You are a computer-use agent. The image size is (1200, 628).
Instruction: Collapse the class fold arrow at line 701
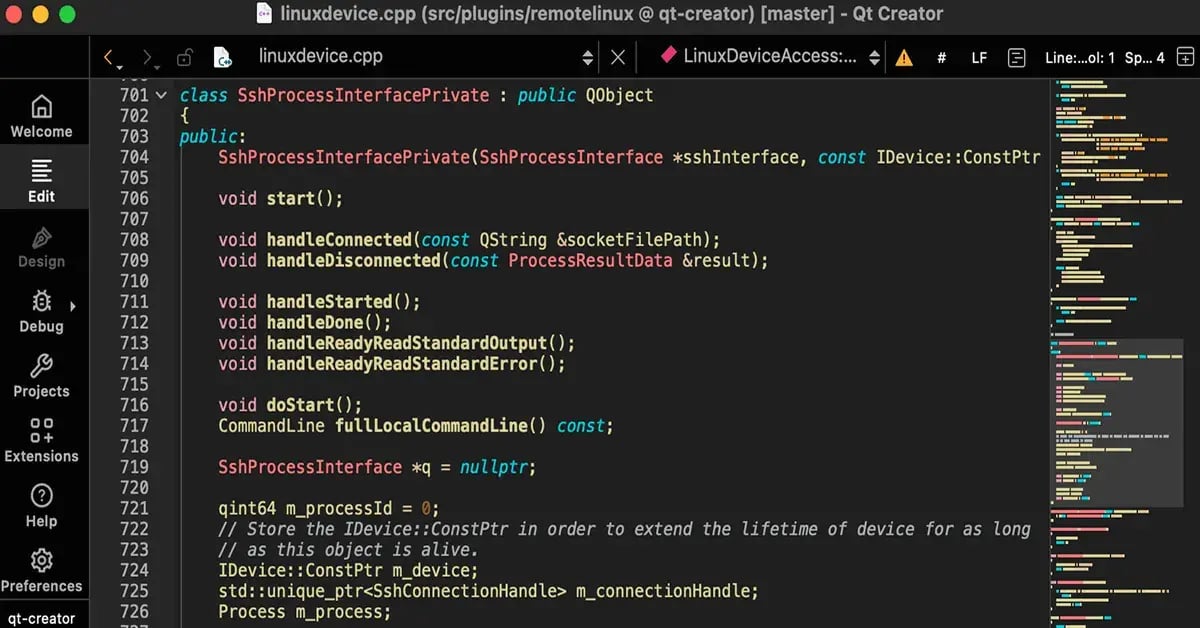pyautogui.click(x=161, y=95)
